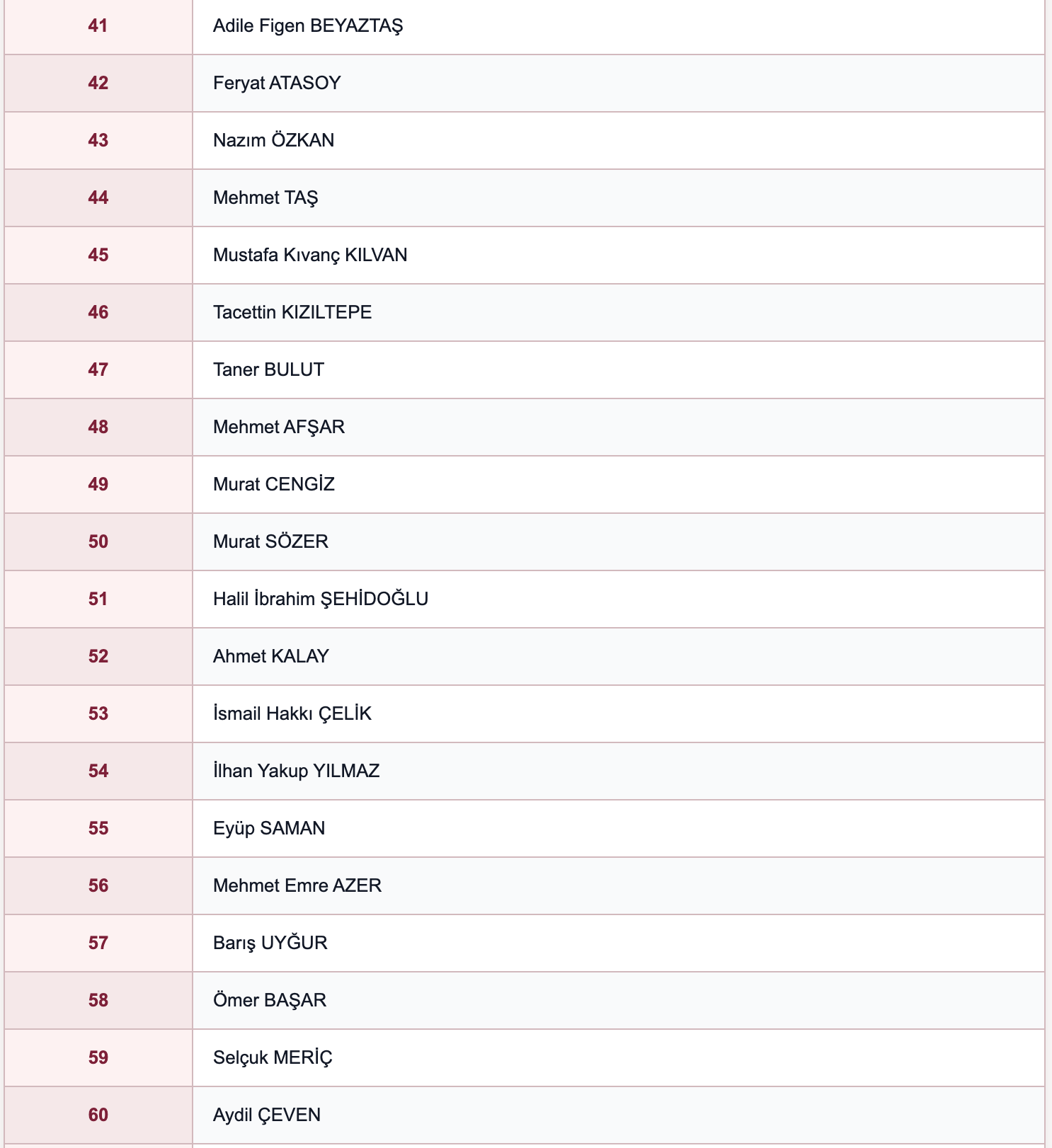Click on Mehmet TAŞ entry
1052x1148 pixels.
pos(265,197)
